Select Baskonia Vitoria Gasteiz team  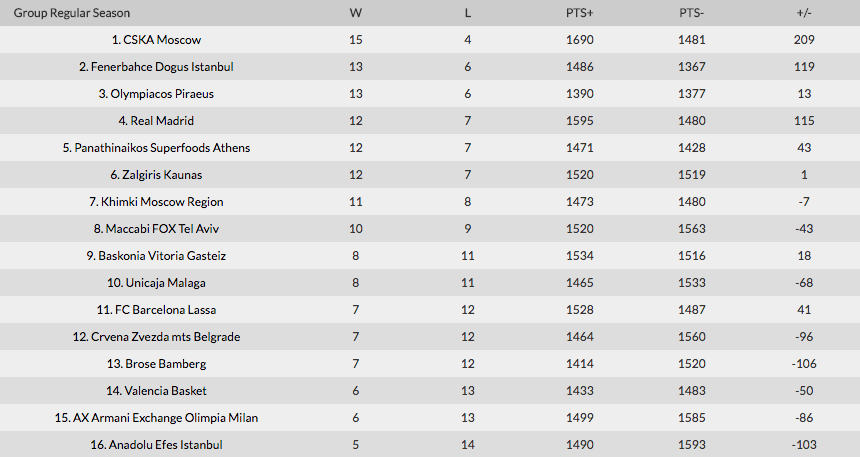[161, 256]
